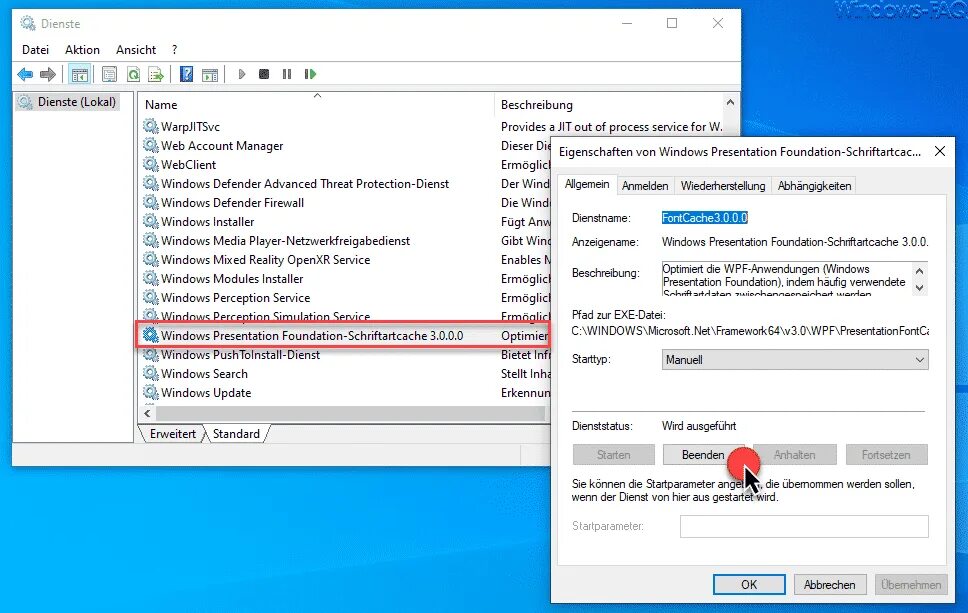Switch to the Wiederherstellung tab
The height and width of the screenshot is (613, 968).
click(723, 186)
